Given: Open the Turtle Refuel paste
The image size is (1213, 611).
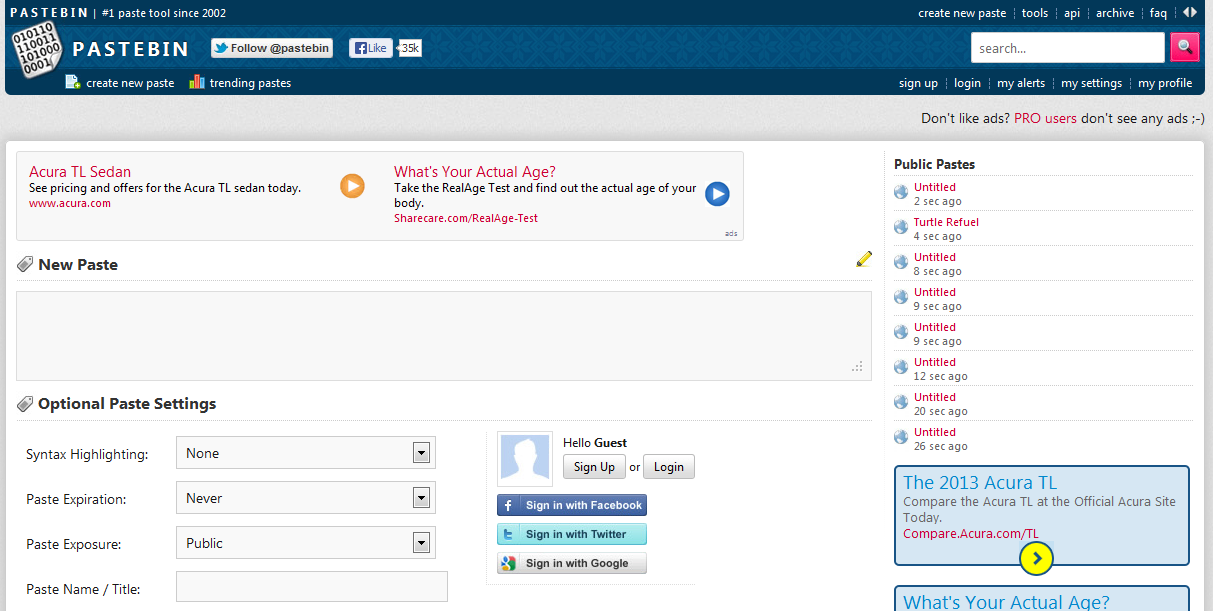Looking at the screenshot, I should pos(946,222).
